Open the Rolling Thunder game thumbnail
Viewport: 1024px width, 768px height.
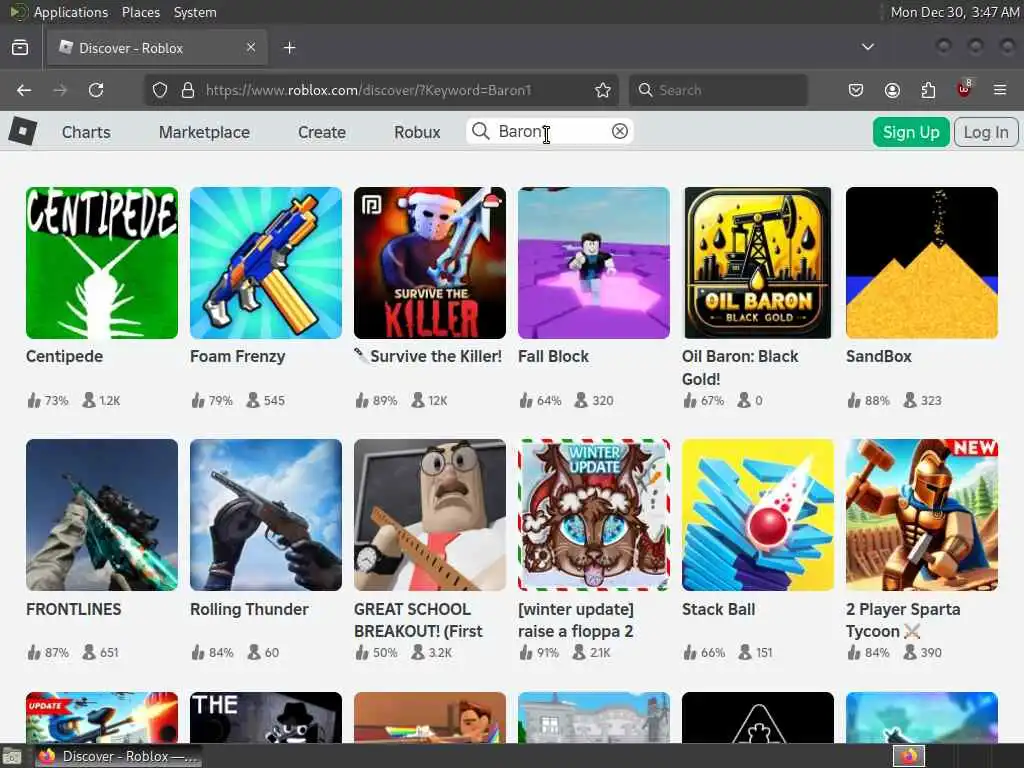[266, 515]
